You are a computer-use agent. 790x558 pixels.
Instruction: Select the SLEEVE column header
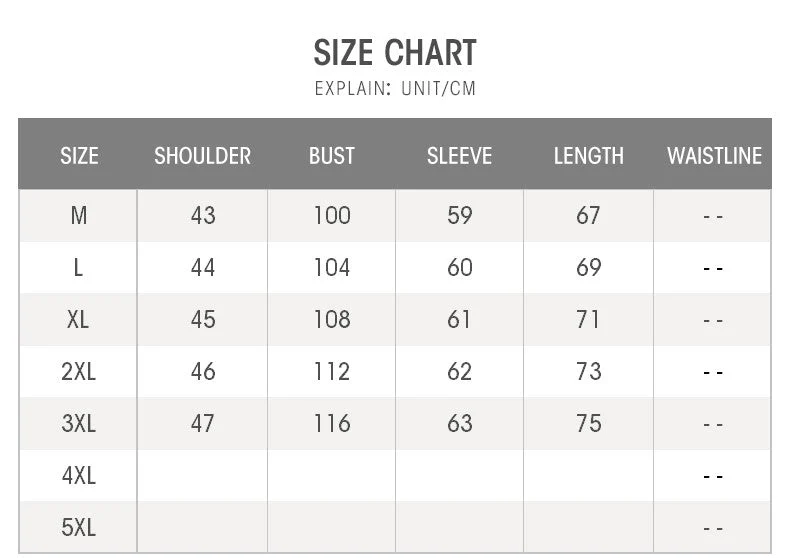[459, 156]
